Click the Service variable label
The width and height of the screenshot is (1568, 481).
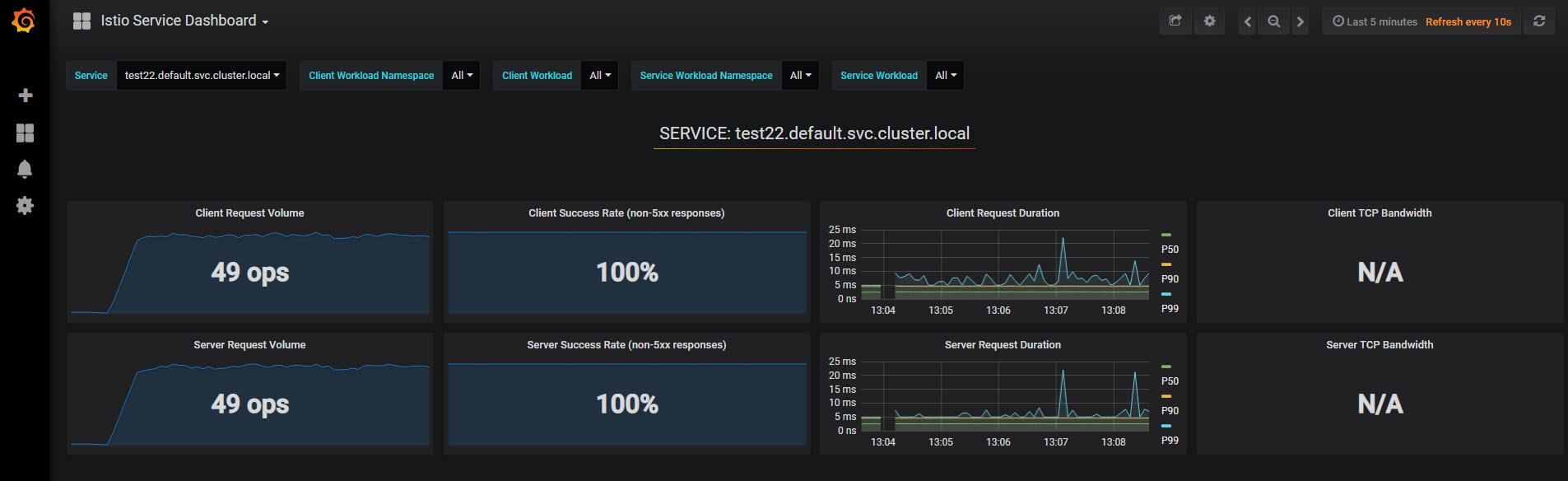91,75
